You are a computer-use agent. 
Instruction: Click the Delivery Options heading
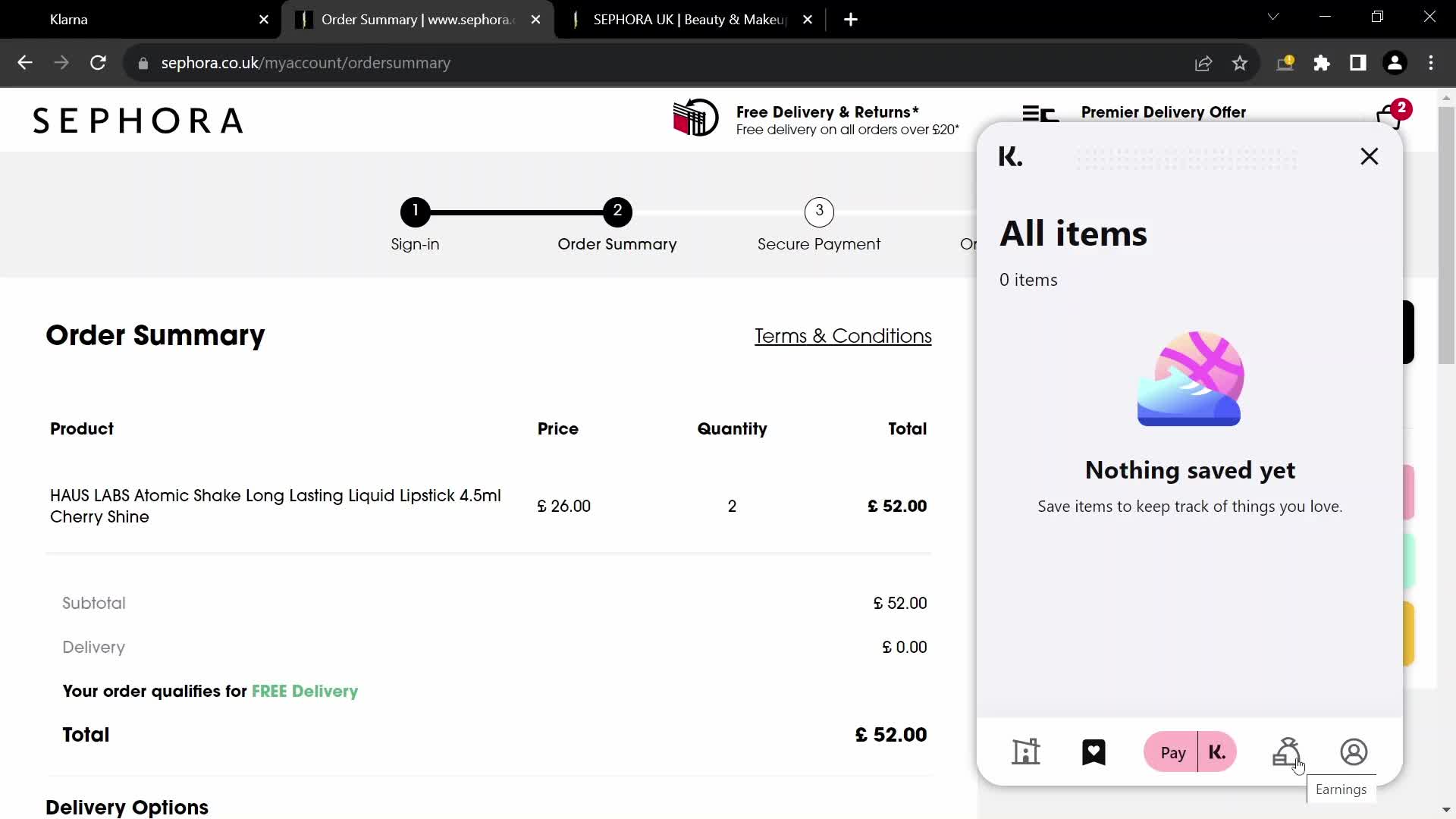point(127,807)
